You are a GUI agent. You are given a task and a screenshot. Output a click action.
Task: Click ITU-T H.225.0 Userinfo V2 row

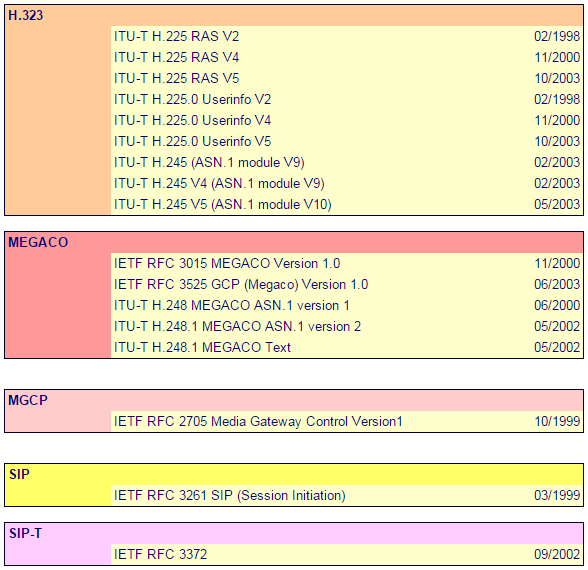[x=347, y=99]
